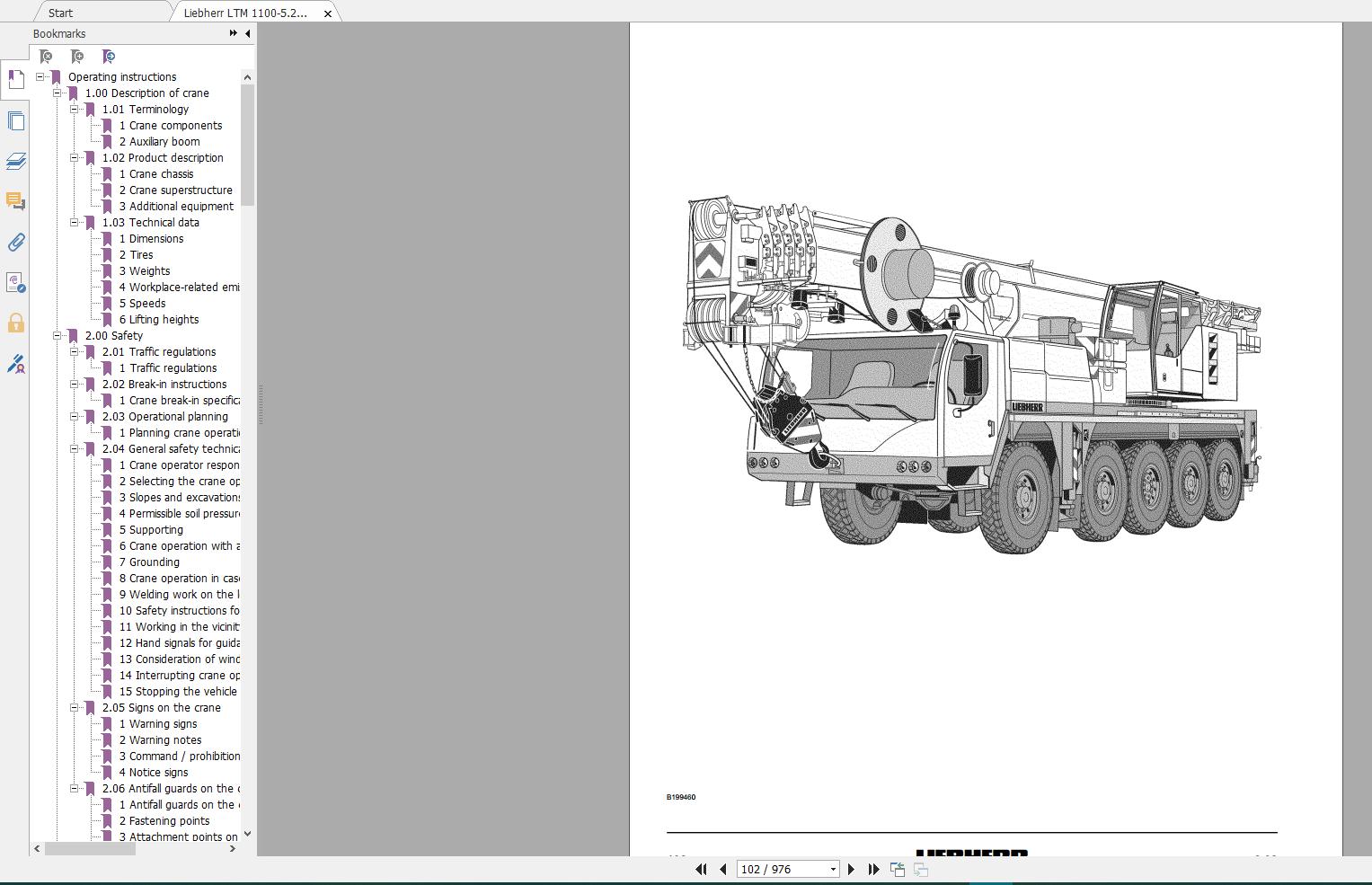Open the Comments panel

pos(15,199)
